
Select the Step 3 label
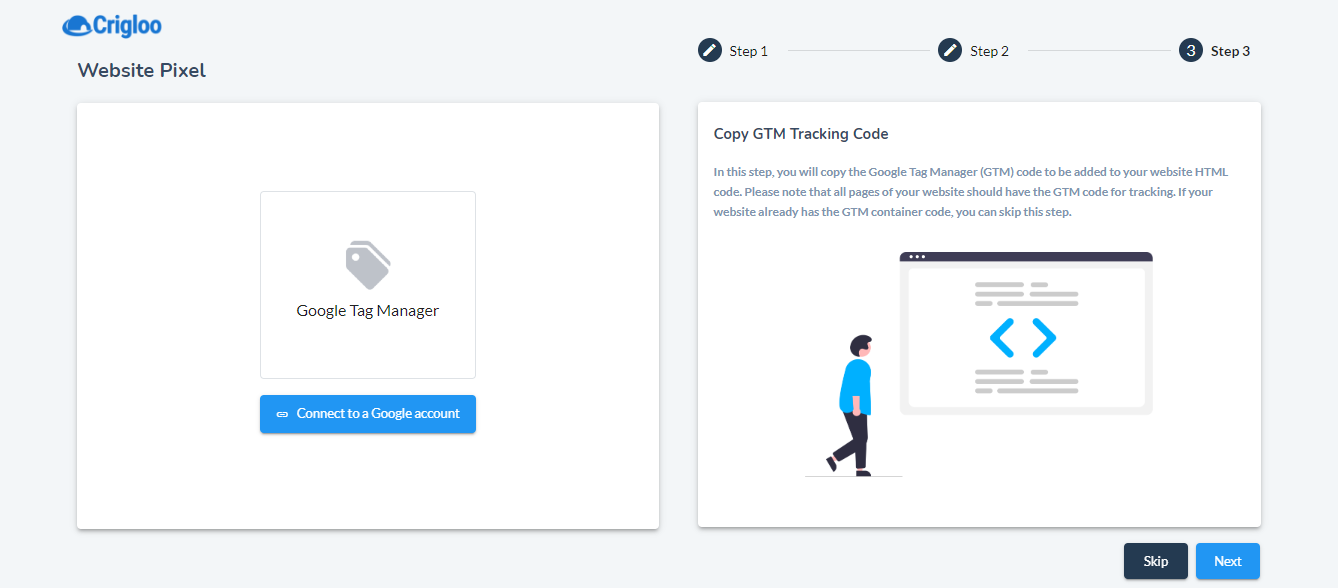(1231, 51)
